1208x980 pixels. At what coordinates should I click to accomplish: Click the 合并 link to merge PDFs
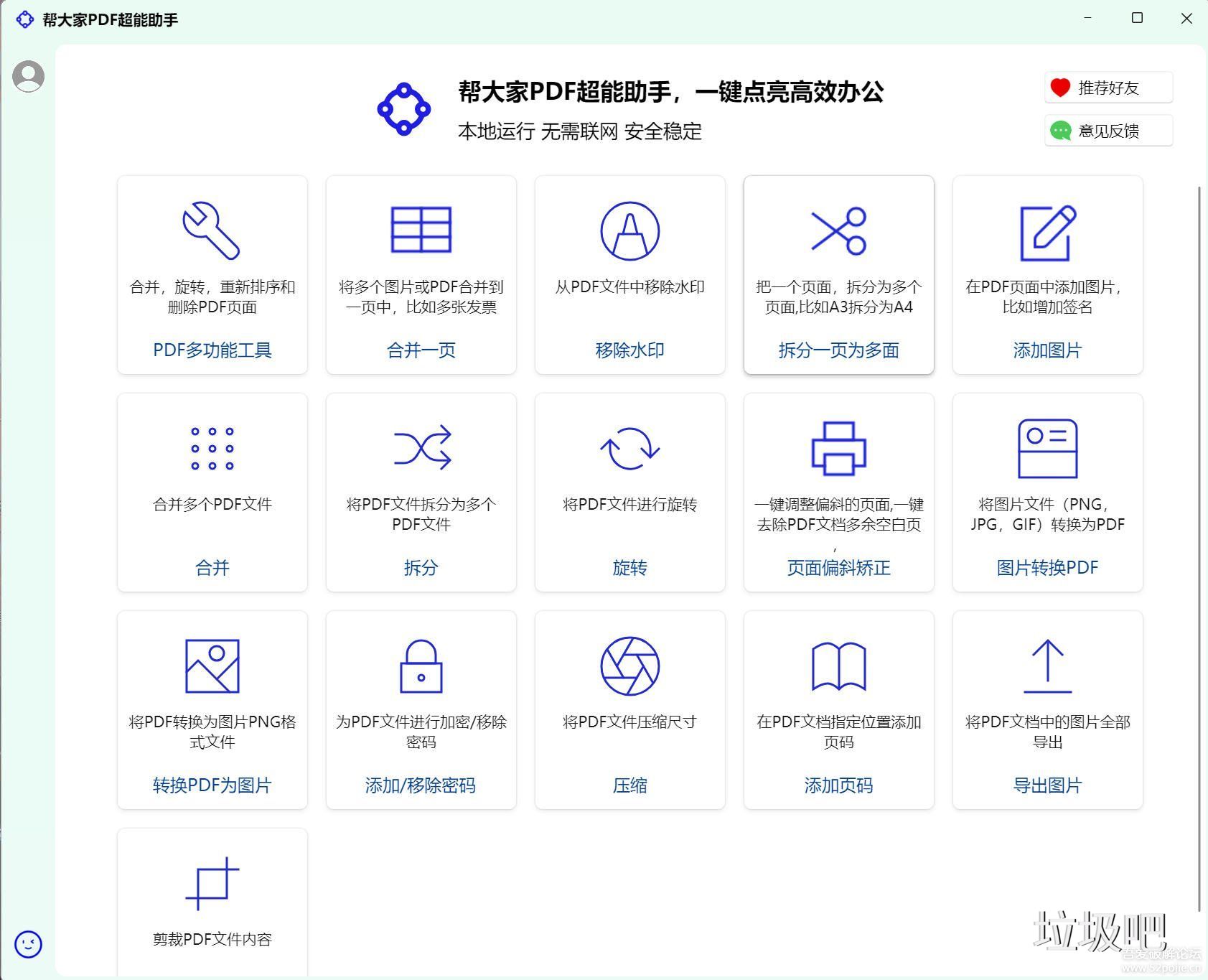point(212,567)
